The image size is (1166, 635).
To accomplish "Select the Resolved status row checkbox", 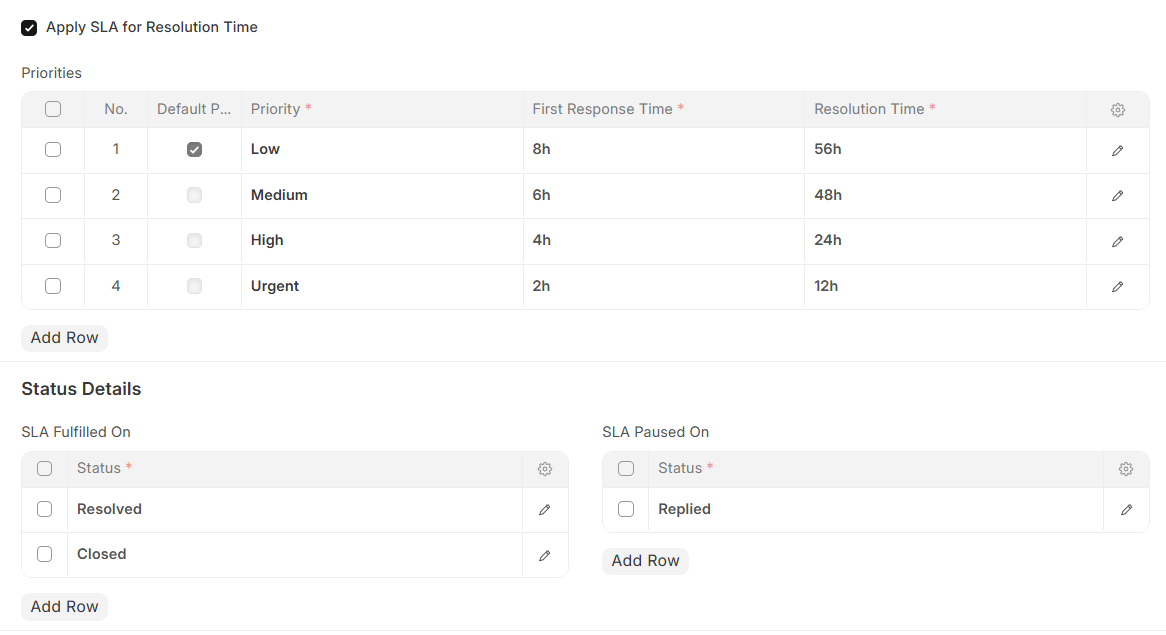I will 44,509.
